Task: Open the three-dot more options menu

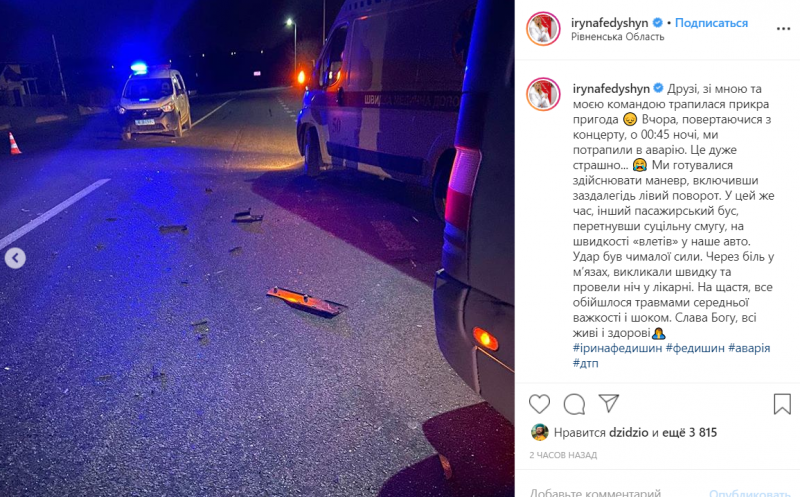Action: pyautogui.click(x=783, y=29)
